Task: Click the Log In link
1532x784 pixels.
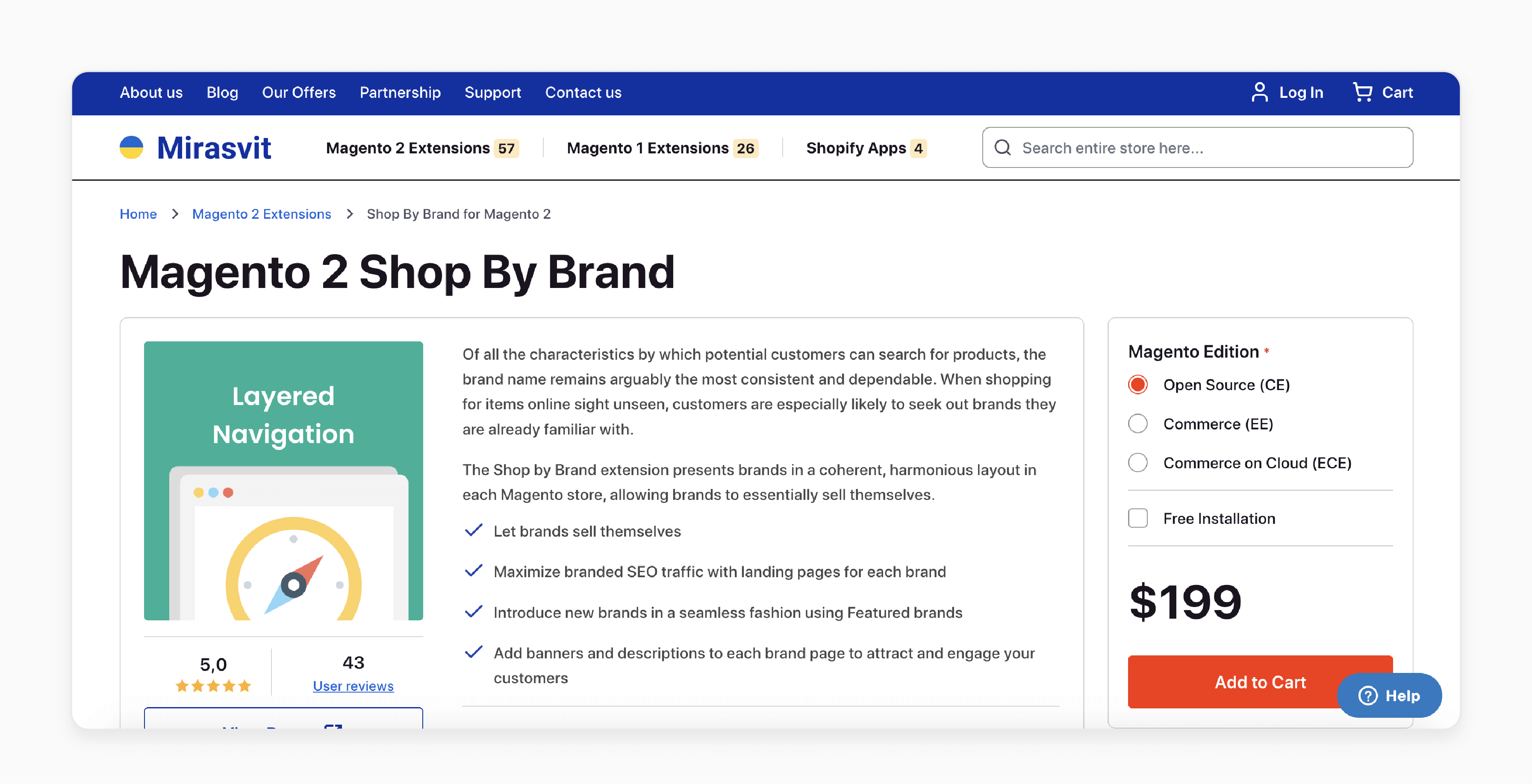Action: pos(1301,93)
